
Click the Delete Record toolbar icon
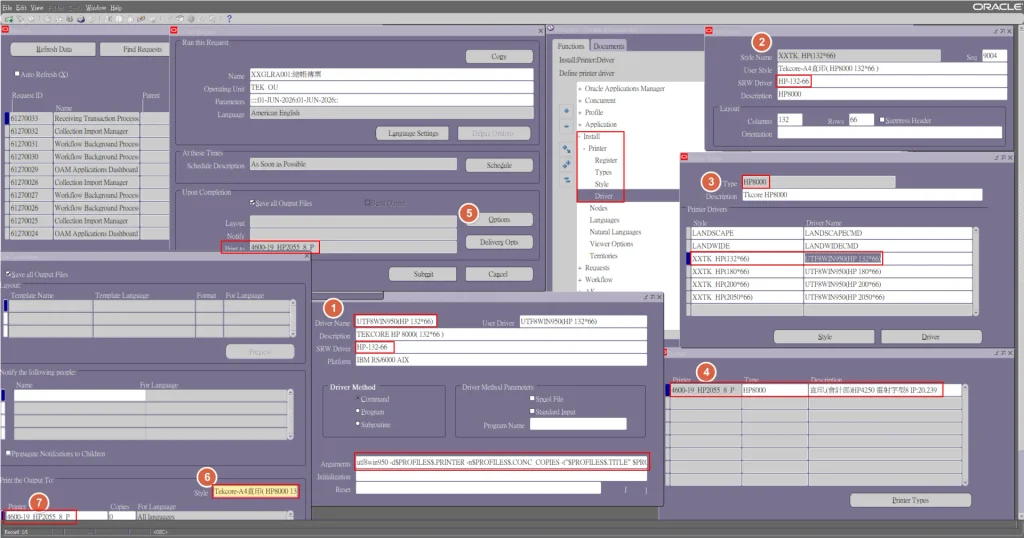tap(152, 20)
